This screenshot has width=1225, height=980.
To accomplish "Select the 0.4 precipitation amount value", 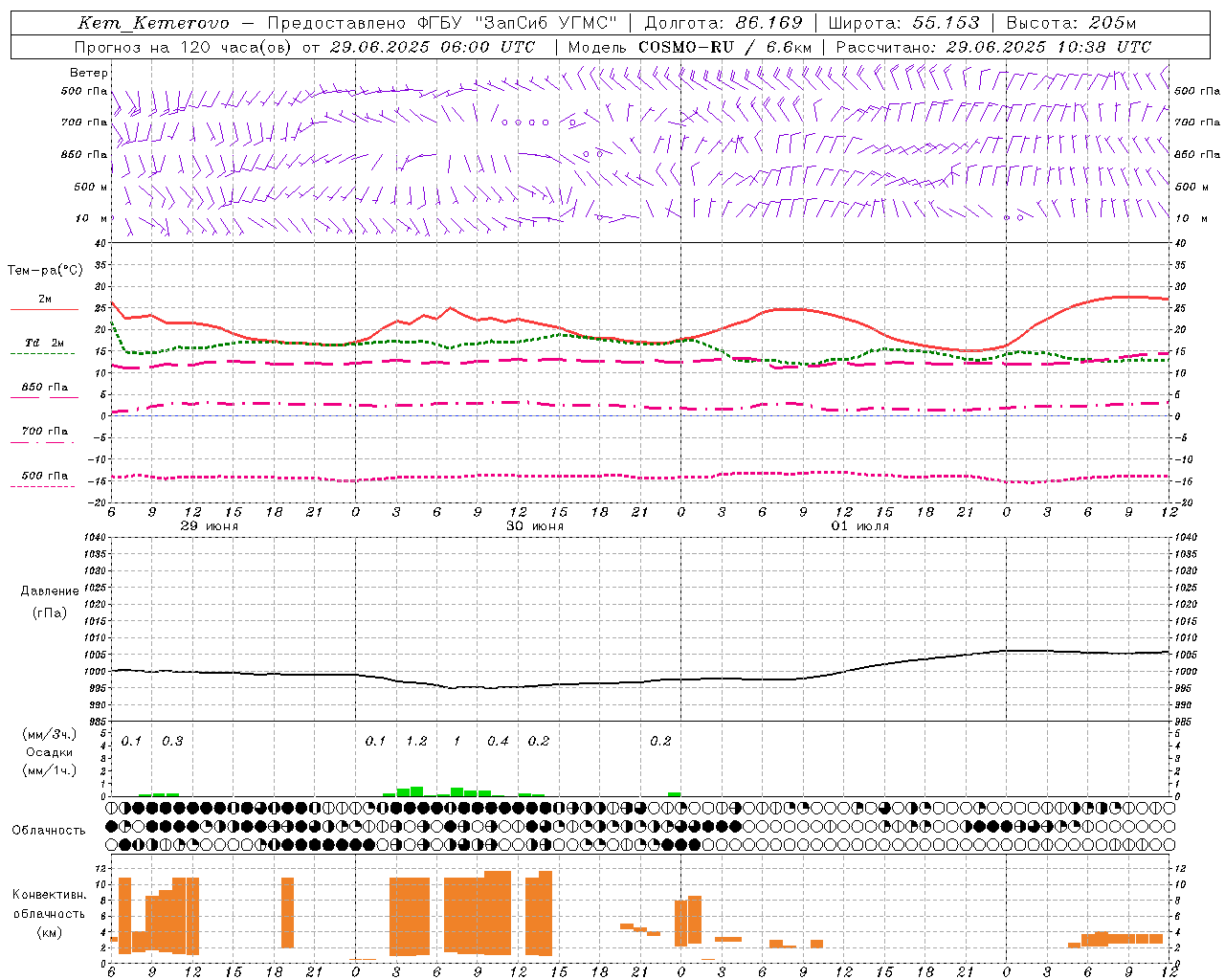I will coord(498,742).
